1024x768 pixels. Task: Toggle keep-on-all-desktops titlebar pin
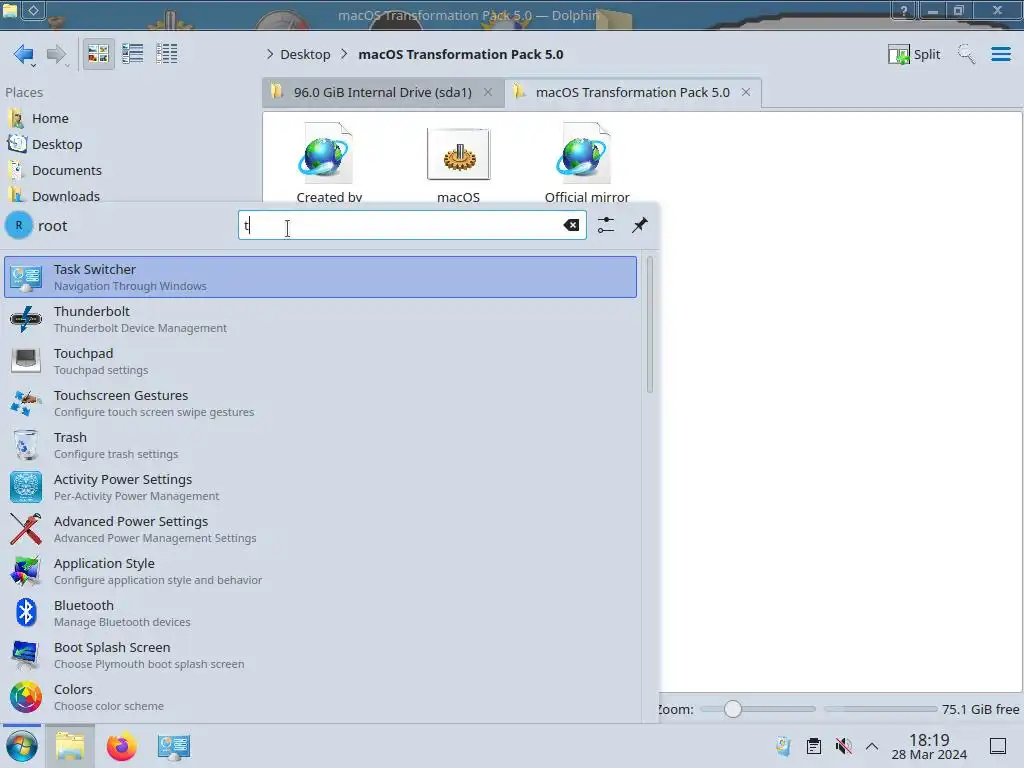33,10
